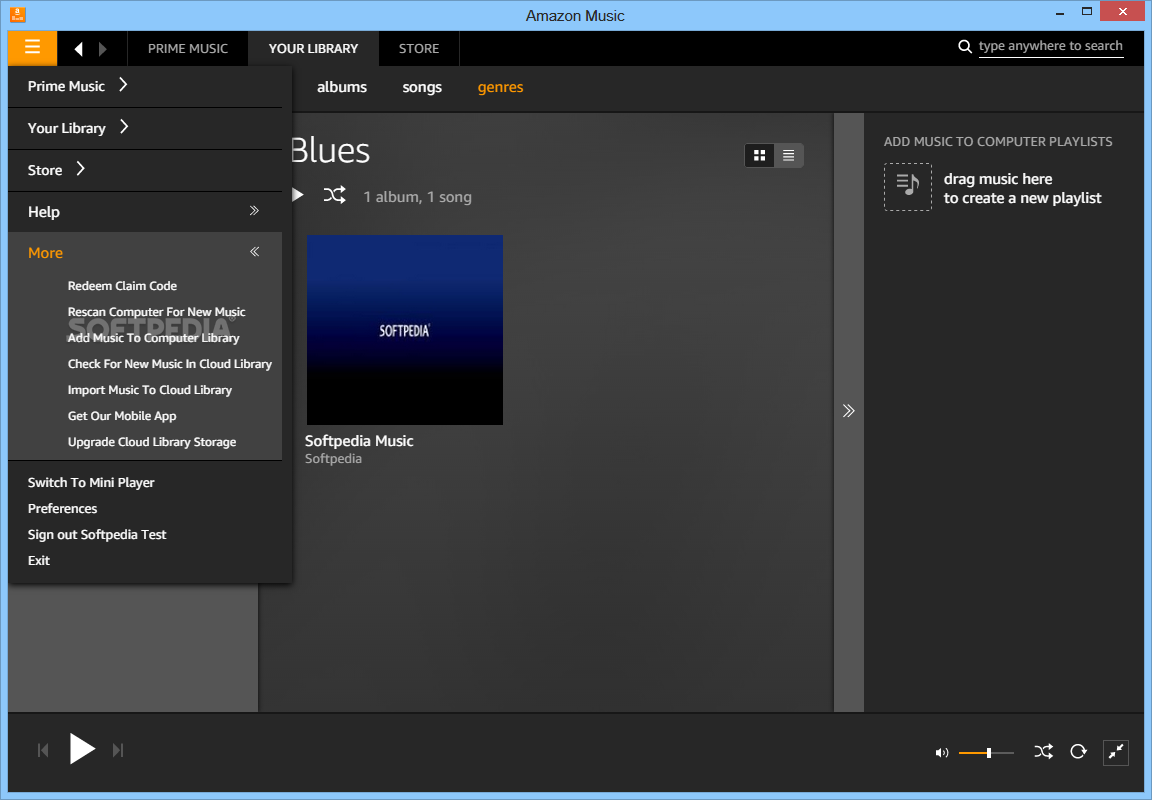This screenshot has height=800, width=1152.
Task: Select Rescan Computer For New Music
Action: (x=156, y=311)
